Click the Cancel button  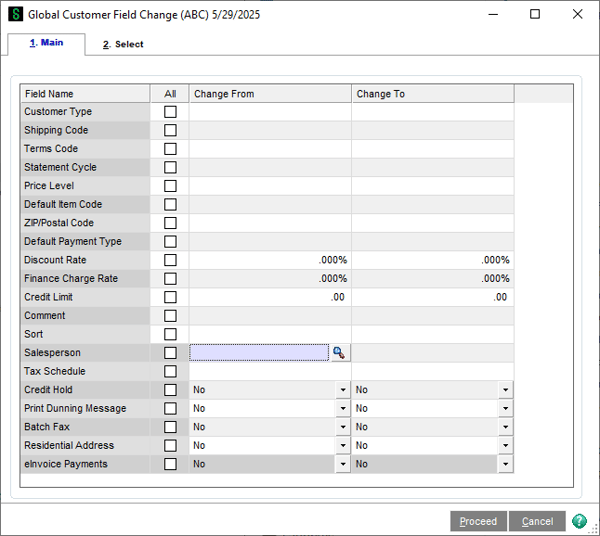pyautogui.click(x=537, y=521)
